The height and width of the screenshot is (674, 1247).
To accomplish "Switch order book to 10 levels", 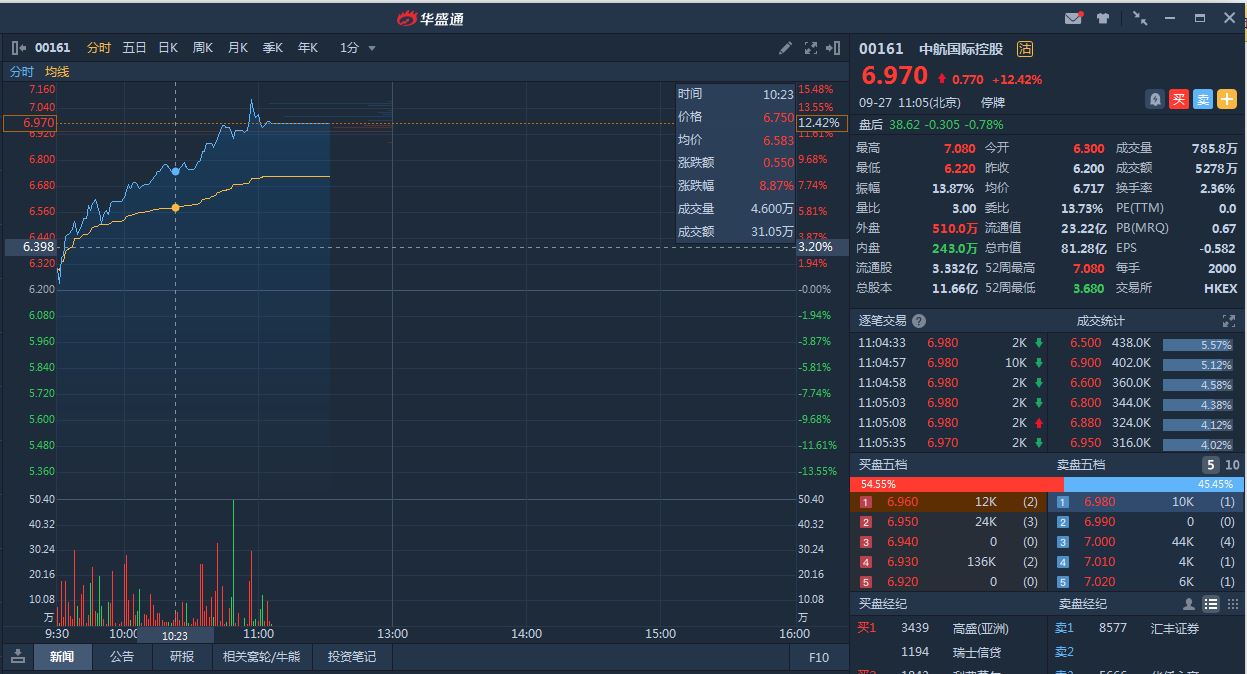I will coord(1232,465).
